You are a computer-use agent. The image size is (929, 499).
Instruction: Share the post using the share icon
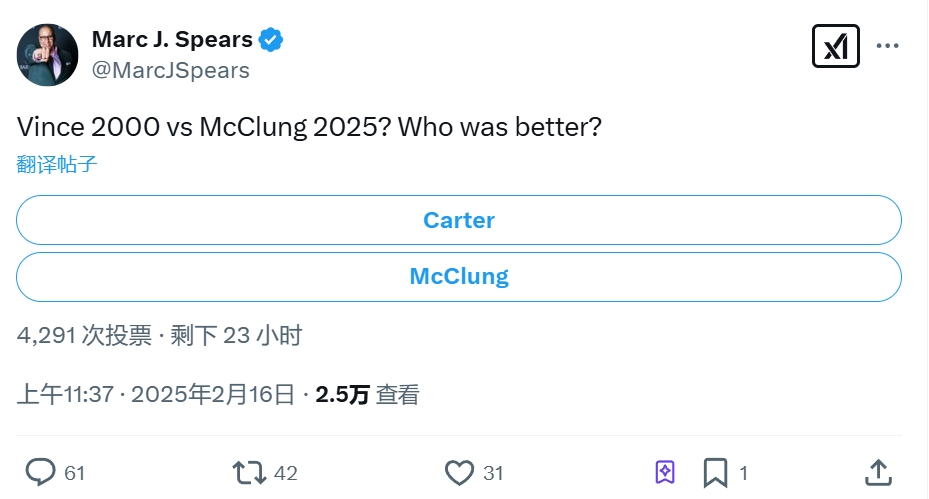[878, 472]
